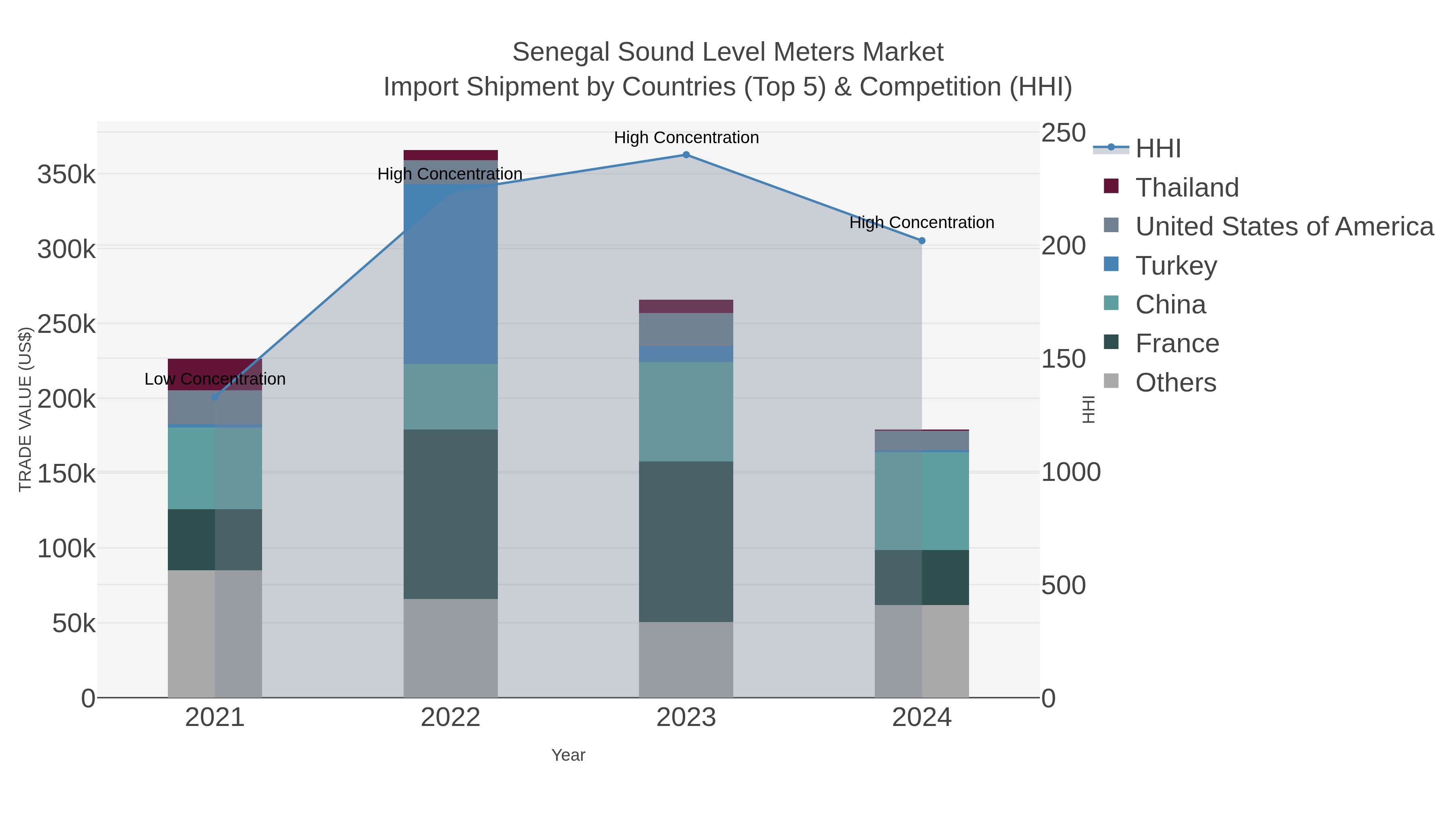Click the 350k y-axis tick label

coord(67,175)
